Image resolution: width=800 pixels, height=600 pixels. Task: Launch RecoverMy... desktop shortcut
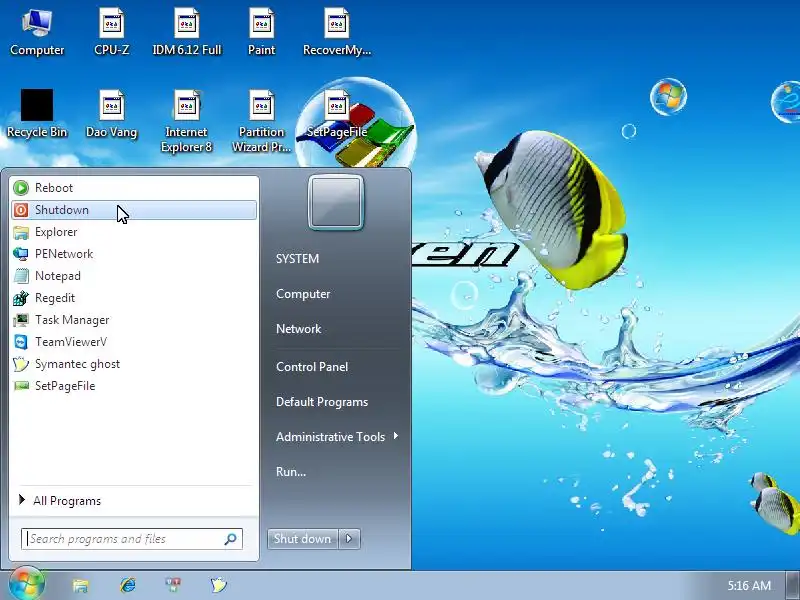pos(337,32)
